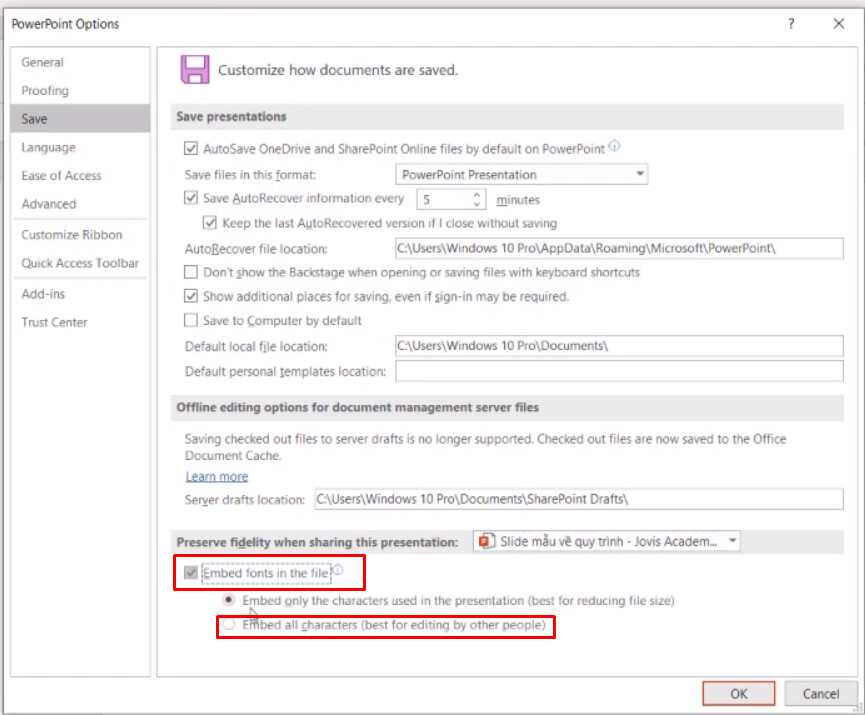Uncheck Embed fonts in the file

click(x=190, y=574)
